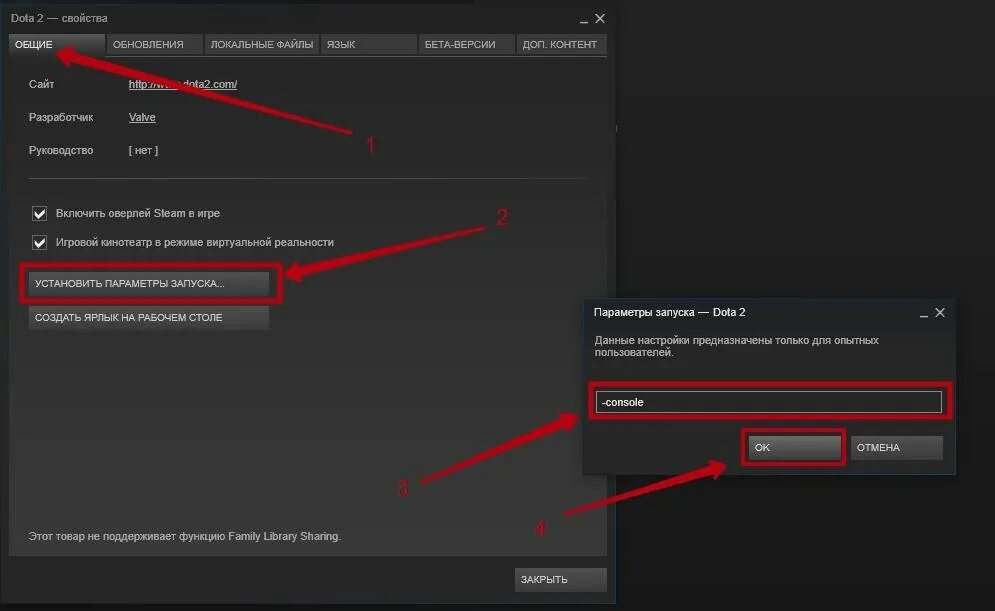Minimize the Dota 2 properties window

point(583,20)
